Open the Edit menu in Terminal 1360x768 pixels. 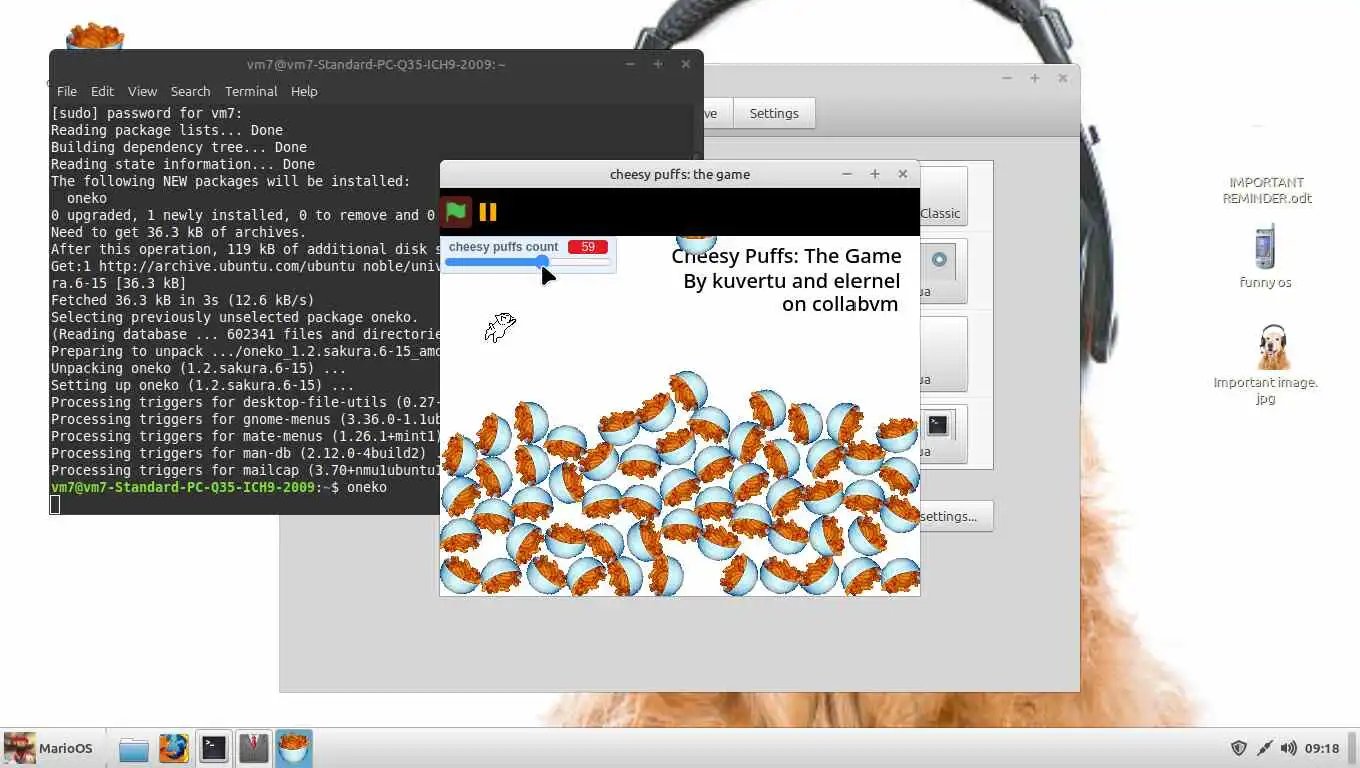102,91
